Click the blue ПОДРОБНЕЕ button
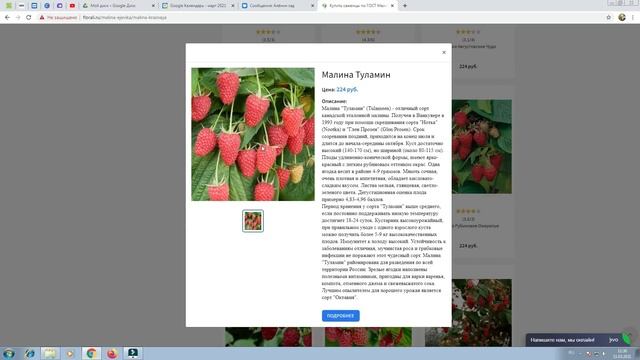640x360 pixels. click(x=340, y=316)
